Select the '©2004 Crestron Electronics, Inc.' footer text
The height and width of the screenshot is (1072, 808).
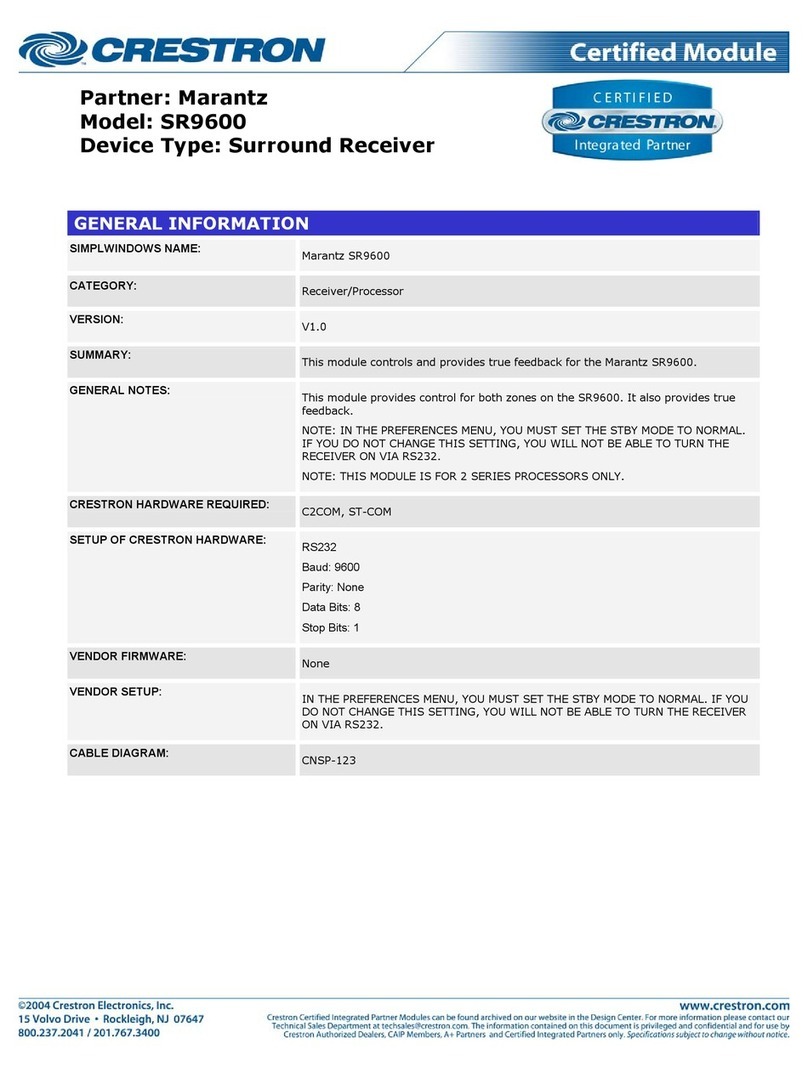[x=96, y=1006]
